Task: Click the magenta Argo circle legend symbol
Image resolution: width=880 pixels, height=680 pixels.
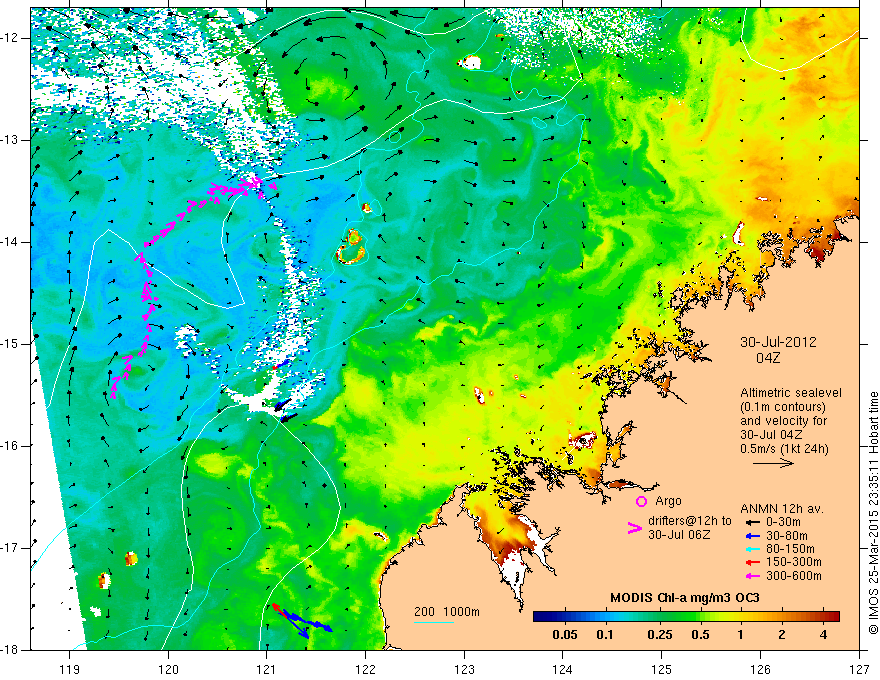Action: coord(641,501)
